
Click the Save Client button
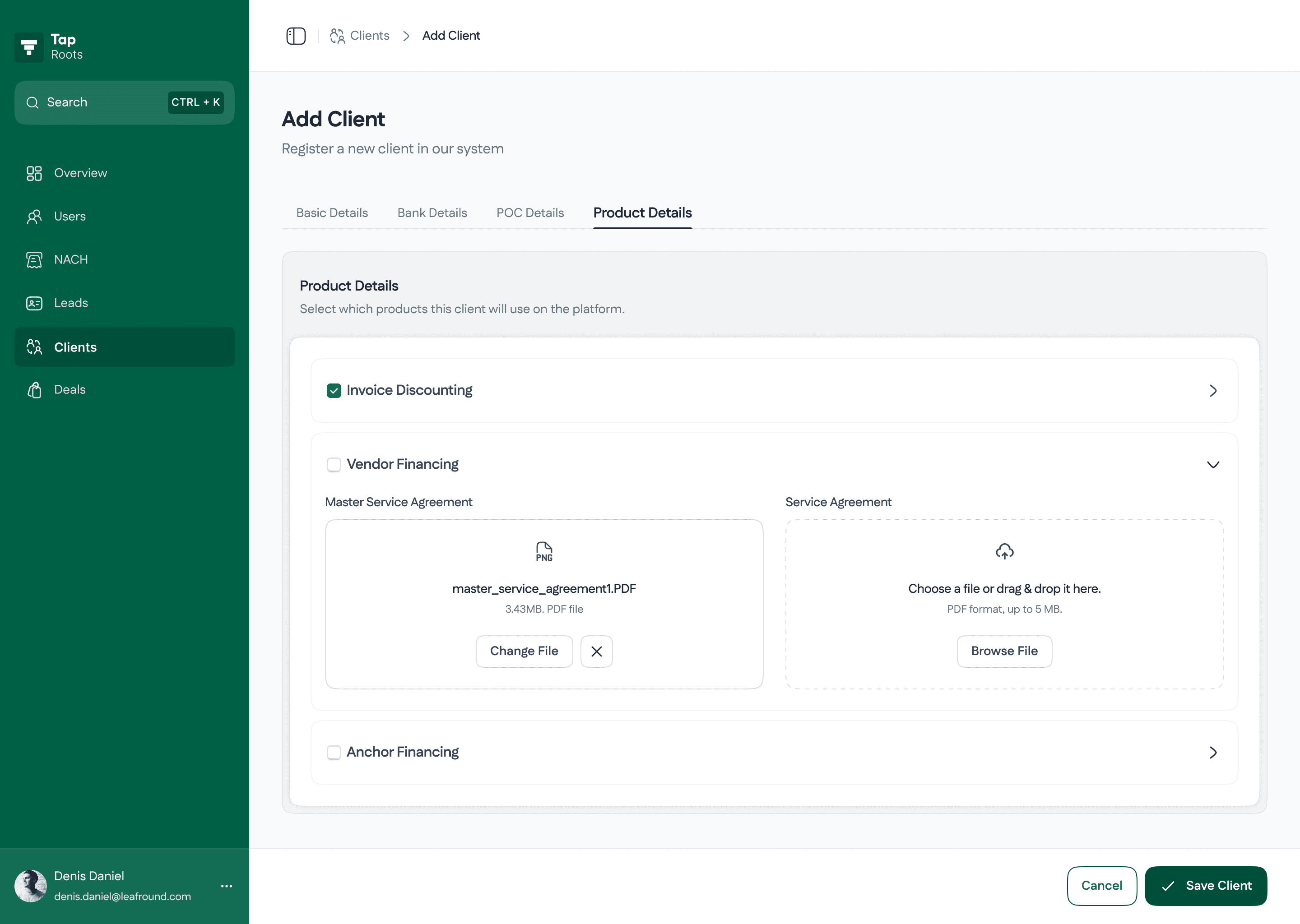point(1206,886)
